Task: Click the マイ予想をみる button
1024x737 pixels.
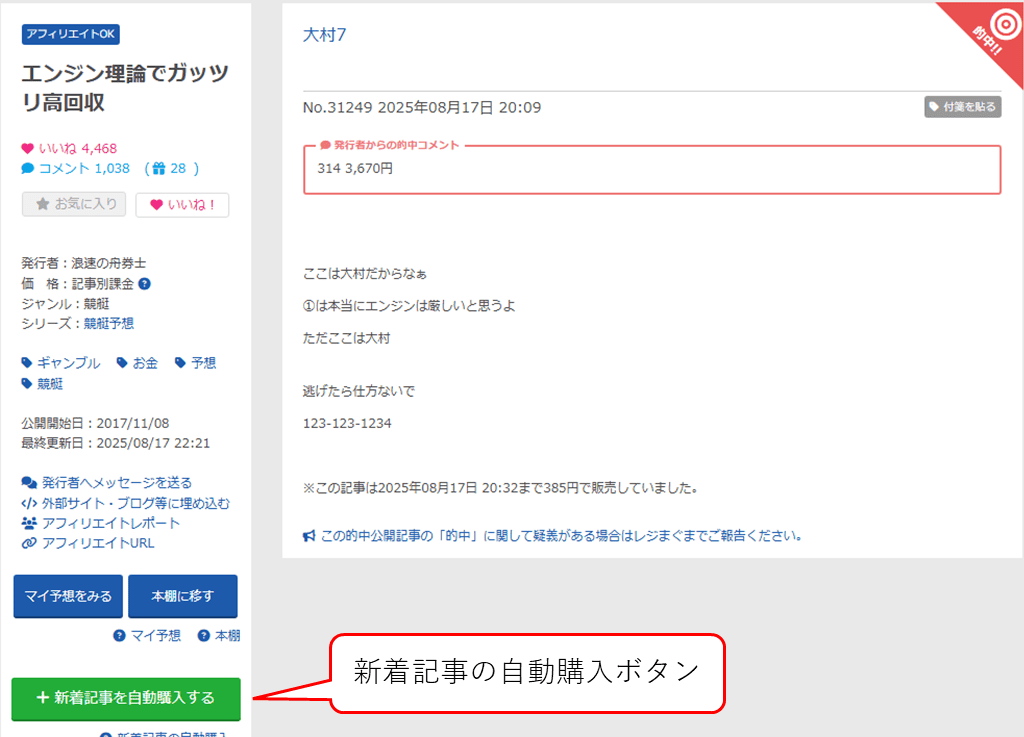Action: click(x=68, y=596)
